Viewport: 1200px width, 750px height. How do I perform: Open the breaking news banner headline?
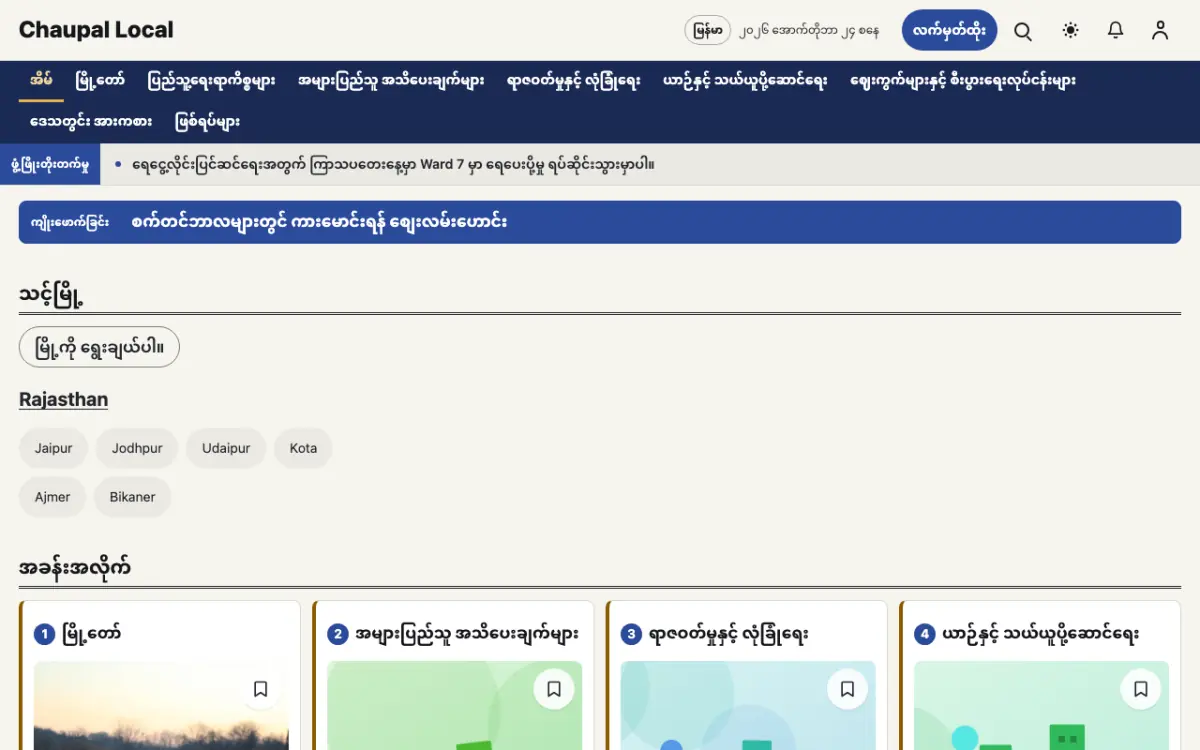point(319,222)
